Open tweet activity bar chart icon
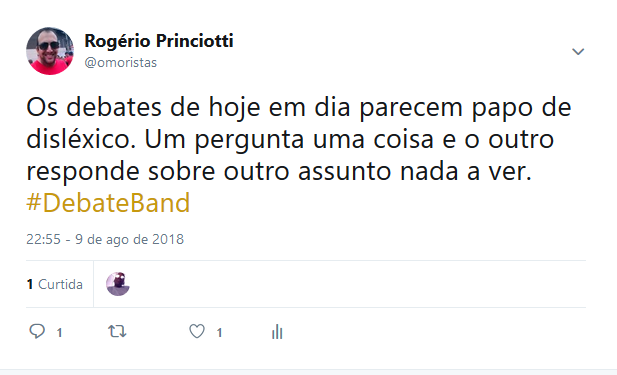Image resolution: width=617 pixels, height=375 pixels. click(277, 331)
